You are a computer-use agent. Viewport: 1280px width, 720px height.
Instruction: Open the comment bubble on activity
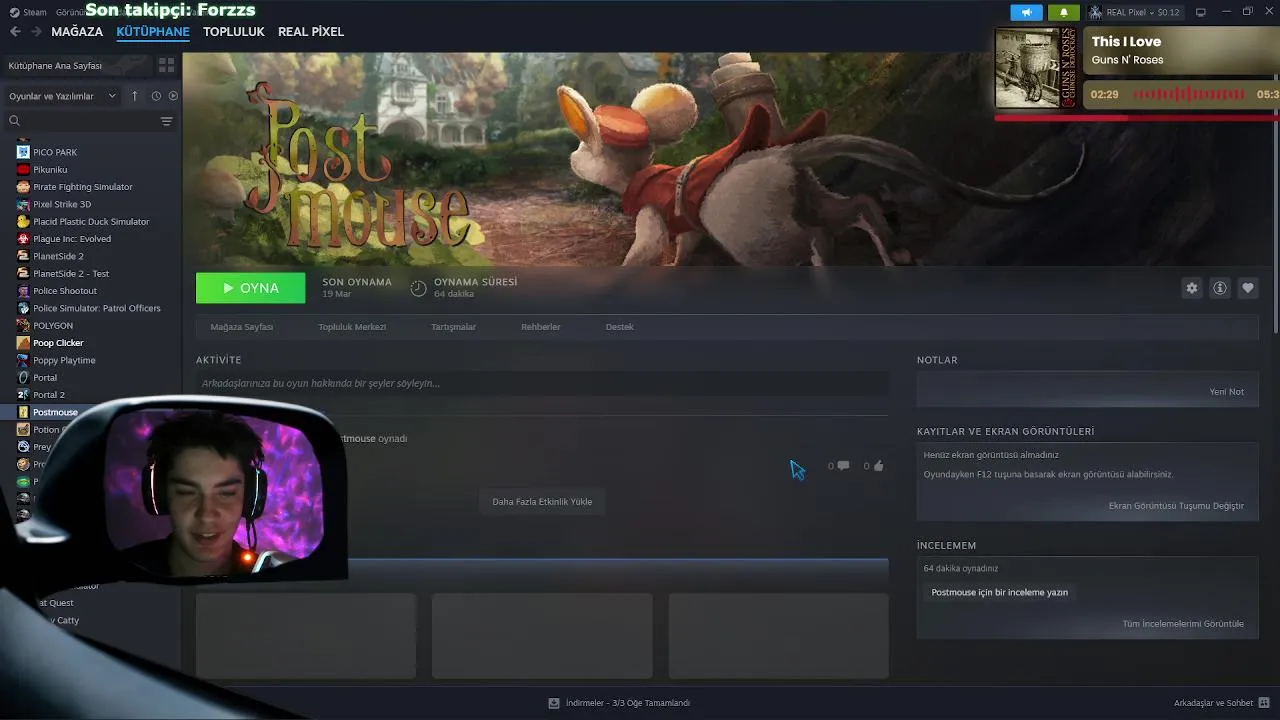(843, 466)
